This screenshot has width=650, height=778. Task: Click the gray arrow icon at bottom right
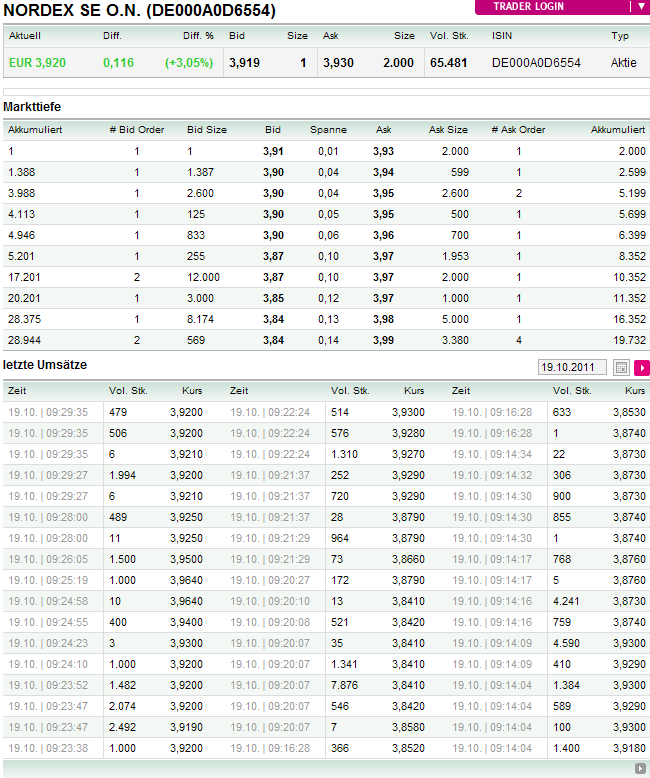(640, 768)
